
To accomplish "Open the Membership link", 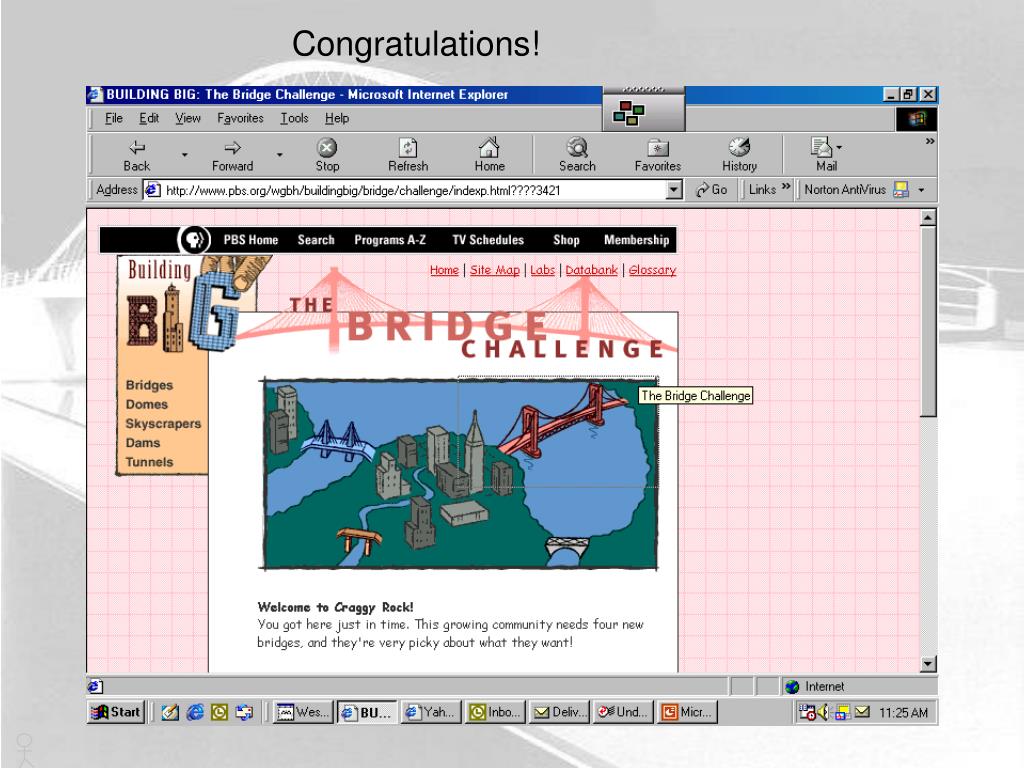I will coord(637,240).
